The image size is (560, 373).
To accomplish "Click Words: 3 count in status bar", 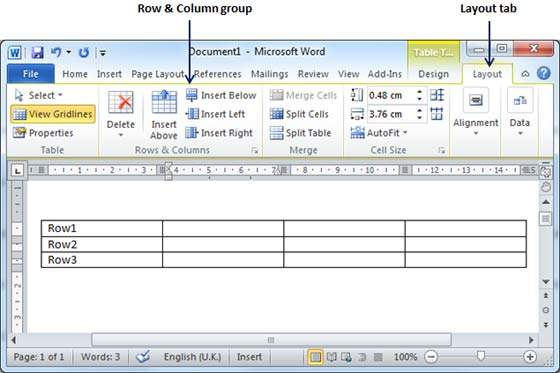I will 100,357.
